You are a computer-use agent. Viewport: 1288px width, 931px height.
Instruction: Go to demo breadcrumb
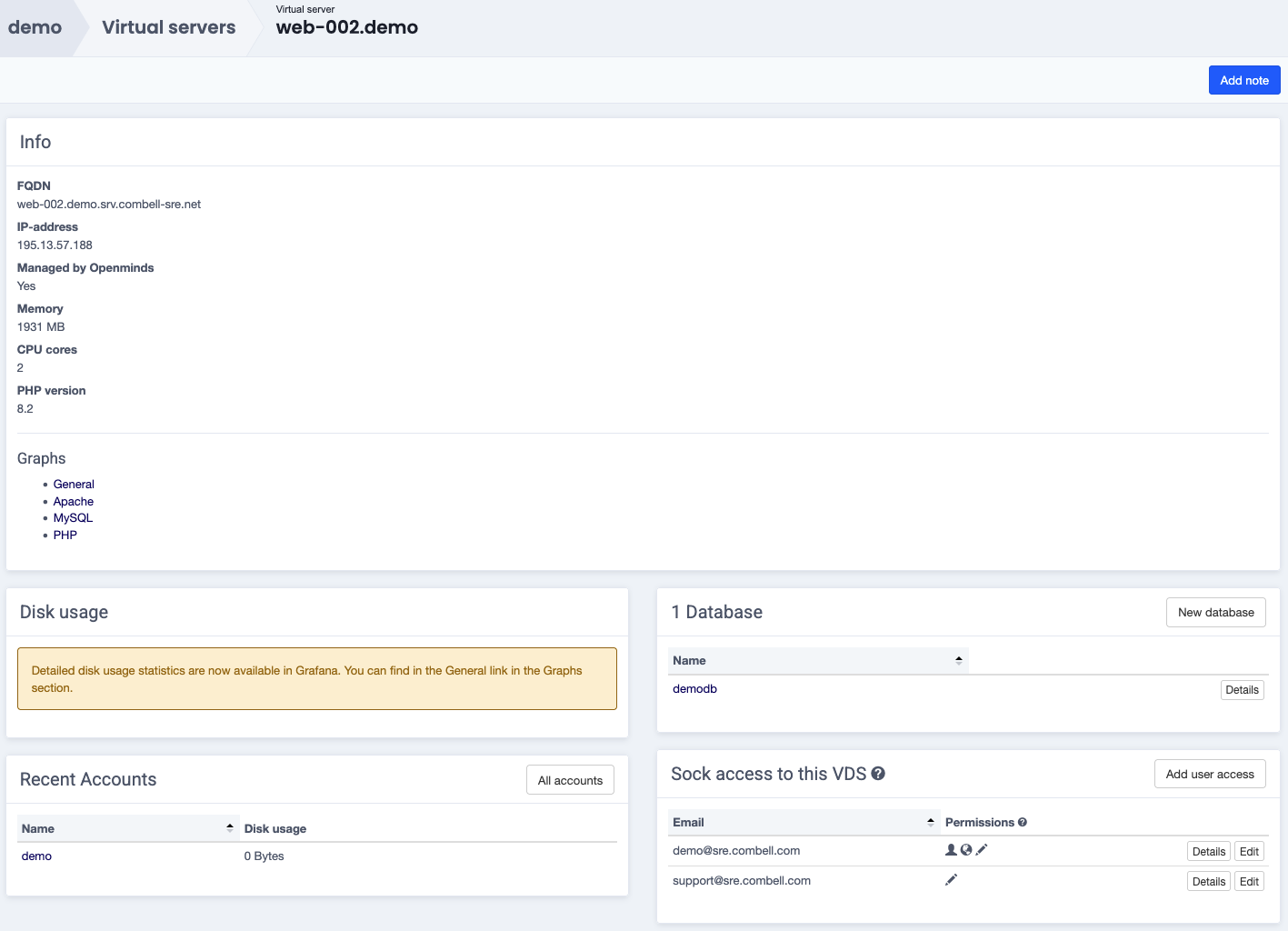pyautogui.click(x=35, y=27)
